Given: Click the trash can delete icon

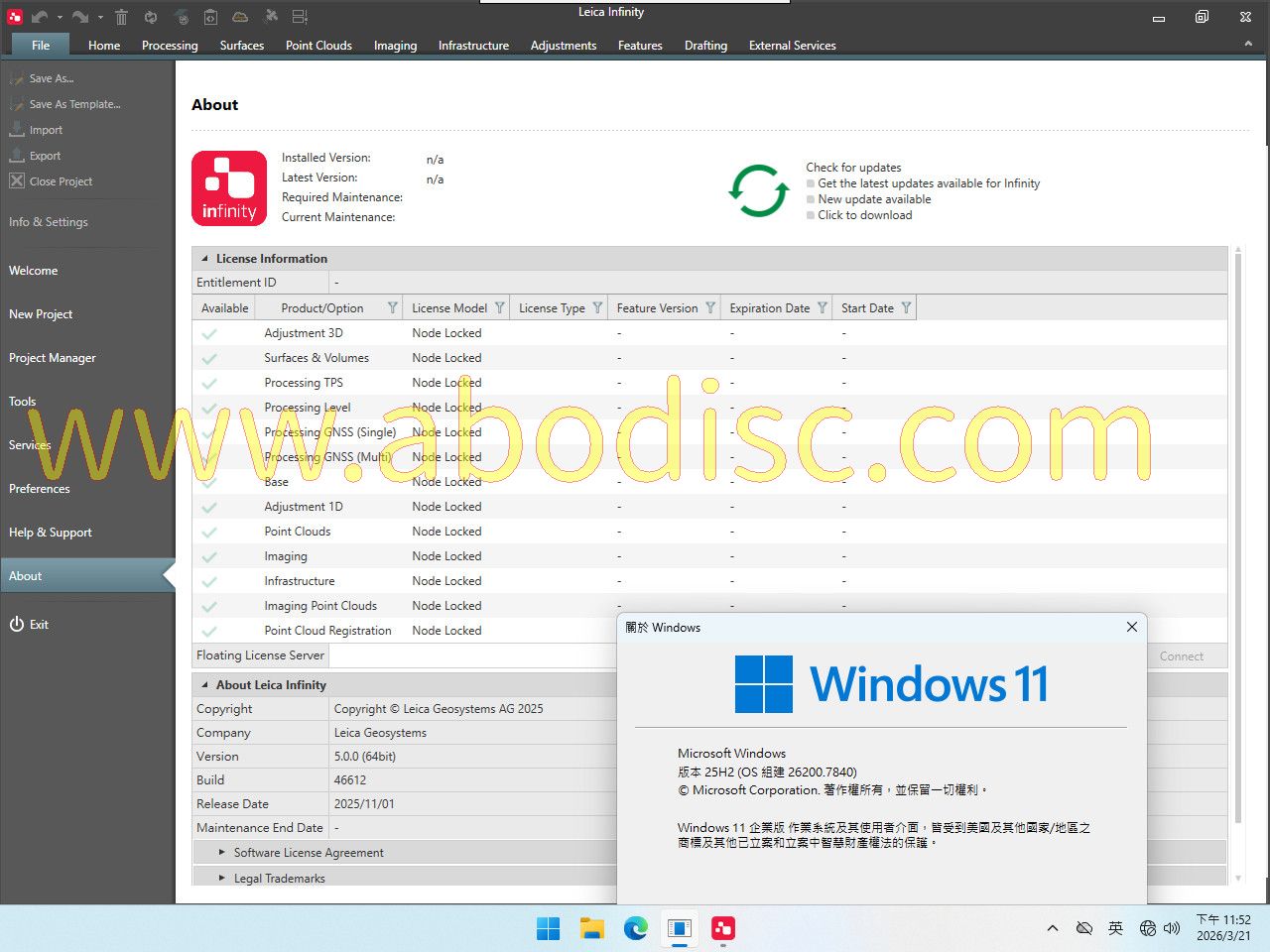Looking at the screenshot, I should pyautogui.click(x=121, y=17).
